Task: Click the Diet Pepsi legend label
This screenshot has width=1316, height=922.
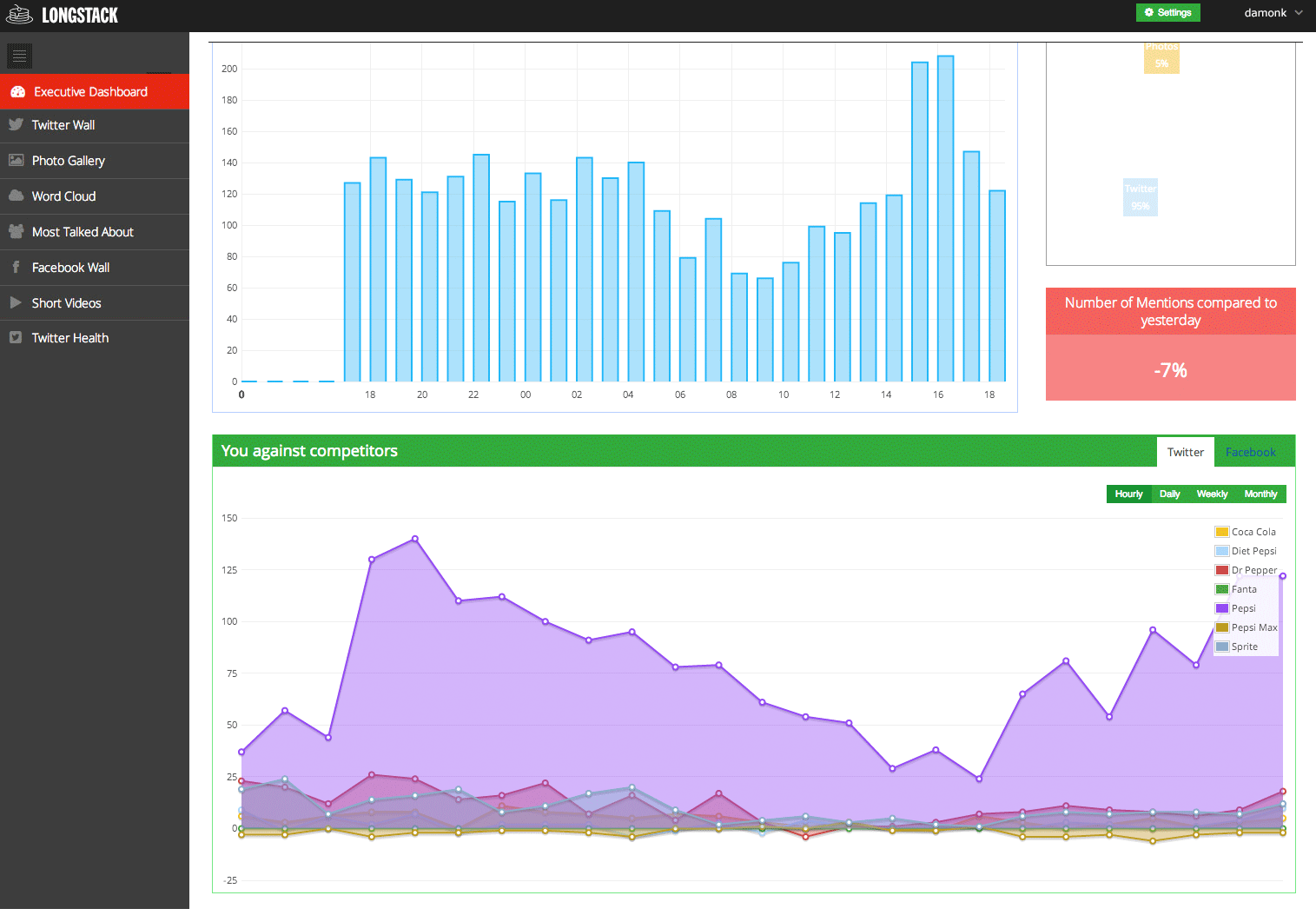Action: (x=1254, y=551)
